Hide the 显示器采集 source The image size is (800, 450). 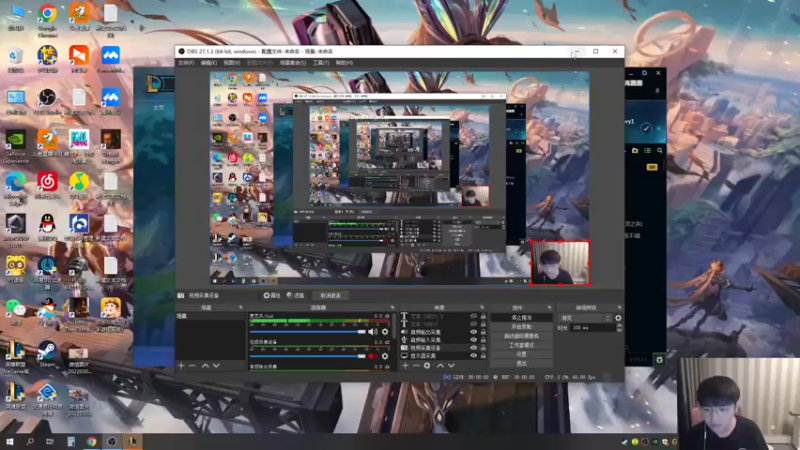(473, 356)
